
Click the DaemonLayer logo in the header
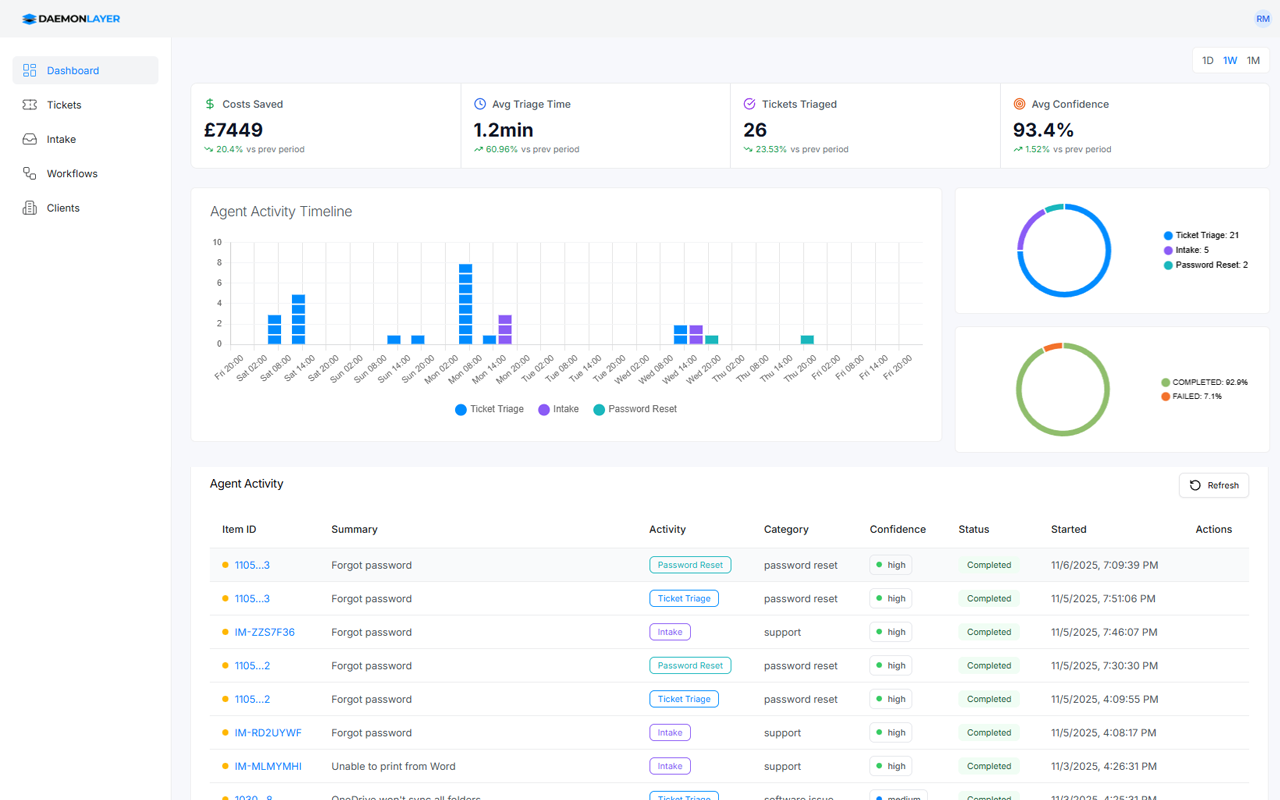click(x=70, y=18)
